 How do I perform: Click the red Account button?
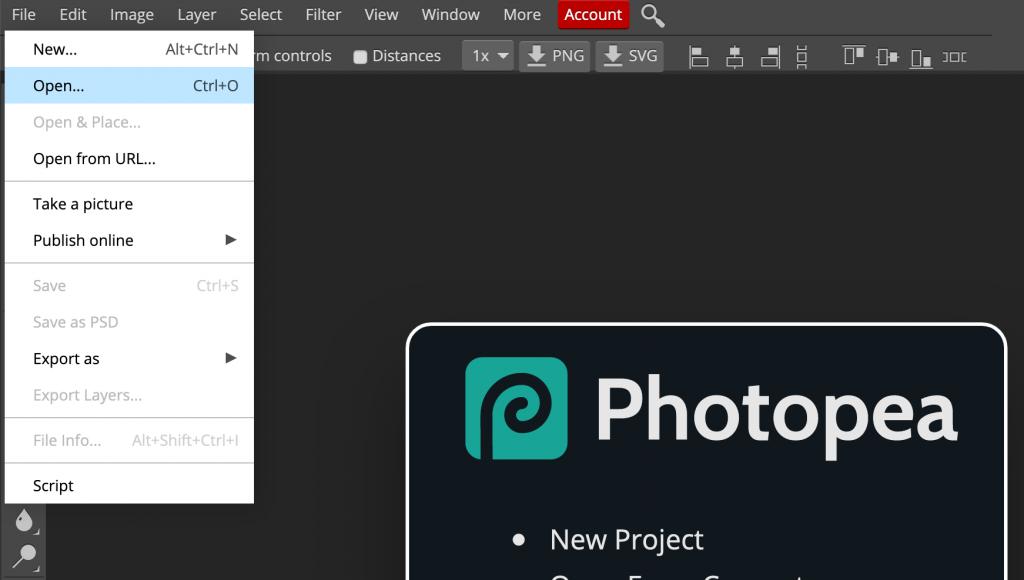coord(593,14)
